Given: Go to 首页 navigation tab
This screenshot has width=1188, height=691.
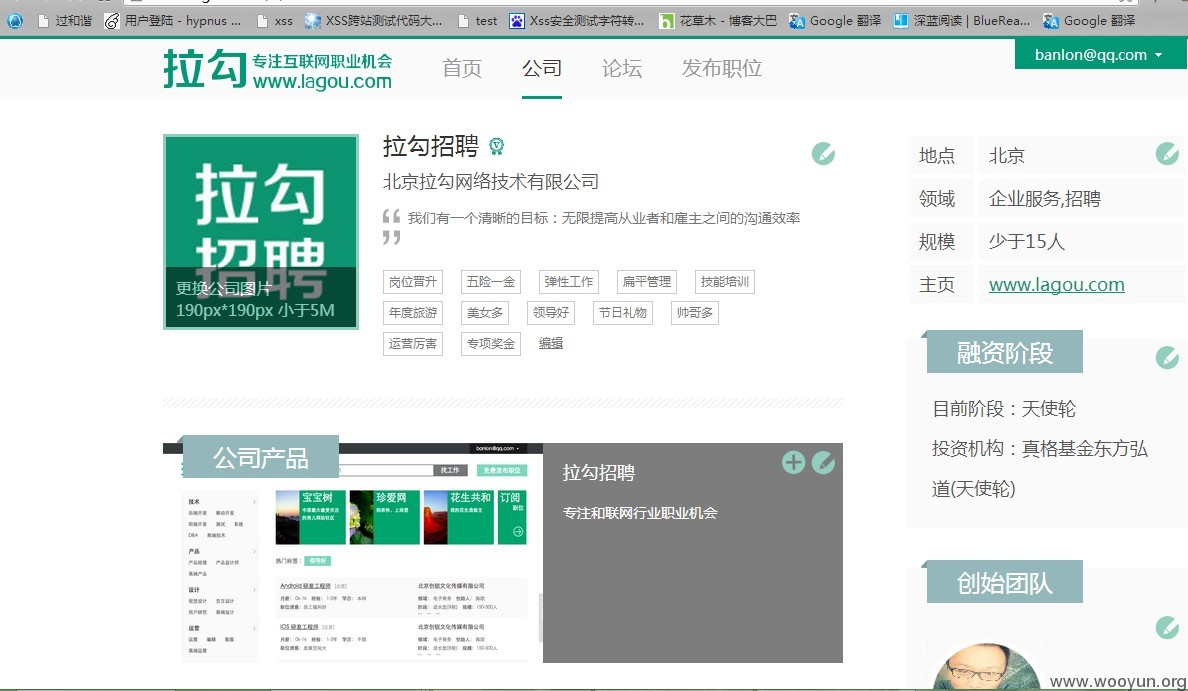Looking at the screenshot, I should click(462, 68).
